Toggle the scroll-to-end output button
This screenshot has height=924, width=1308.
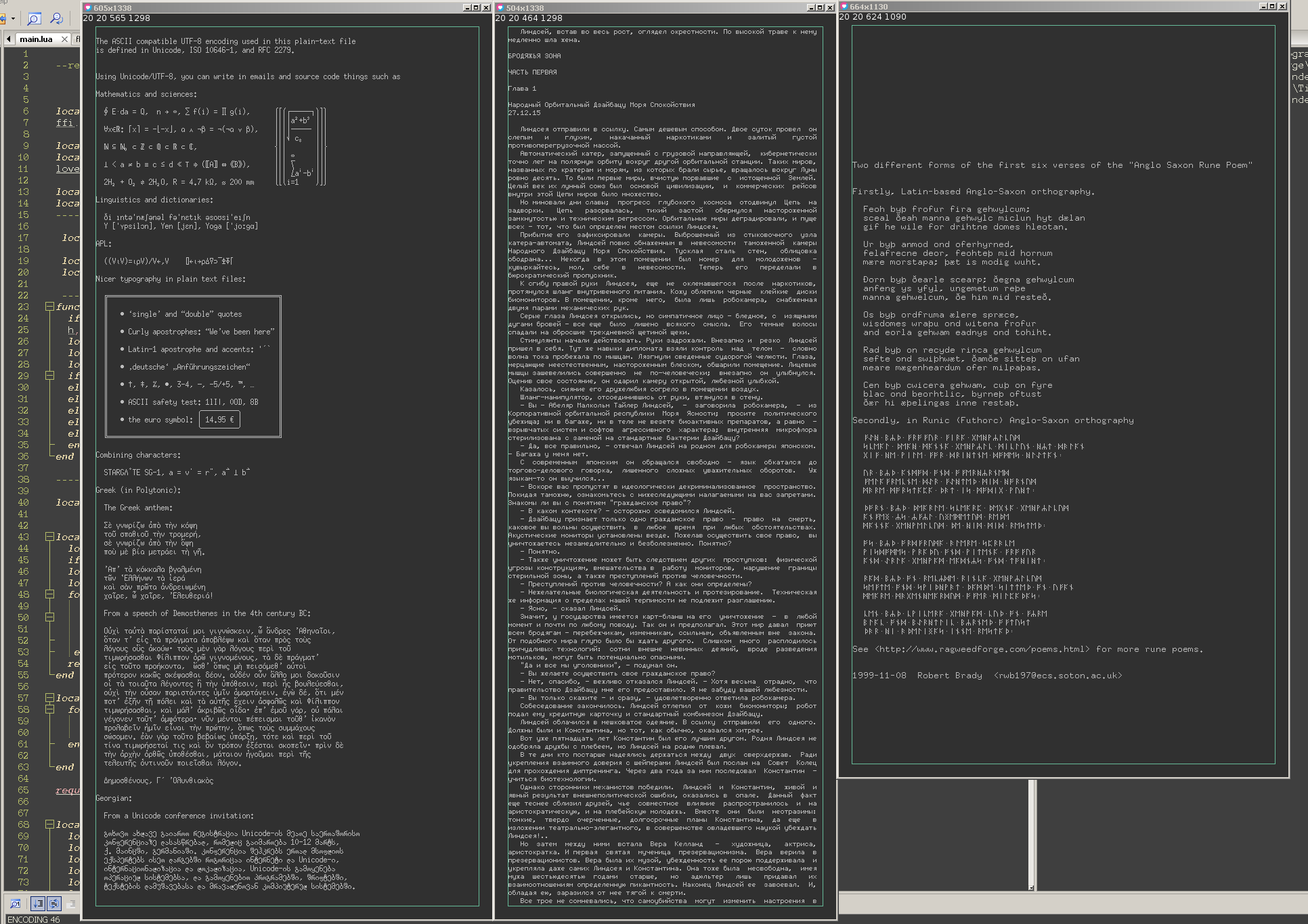pos(39,903)
